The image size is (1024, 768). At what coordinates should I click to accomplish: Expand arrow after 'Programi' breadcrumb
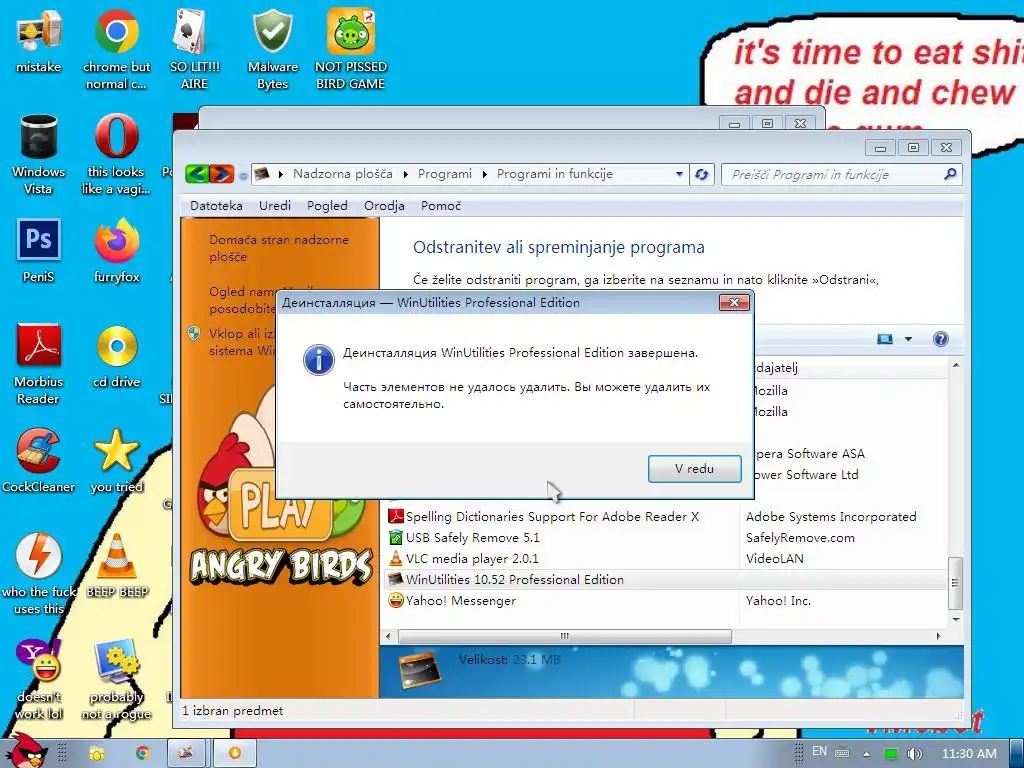(x=485, y=174)
